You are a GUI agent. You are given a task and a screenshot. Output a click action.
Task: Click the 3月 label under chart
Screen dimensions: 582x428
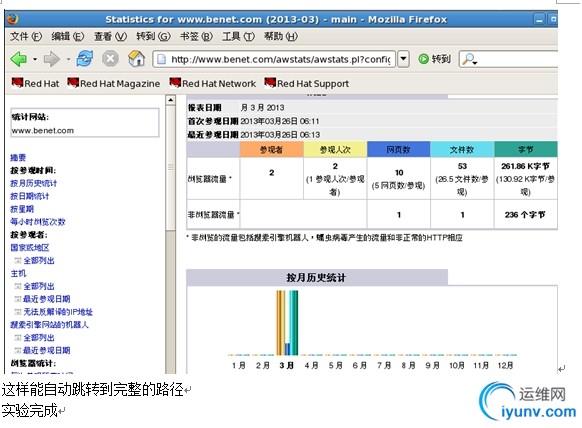click(287, 365)
